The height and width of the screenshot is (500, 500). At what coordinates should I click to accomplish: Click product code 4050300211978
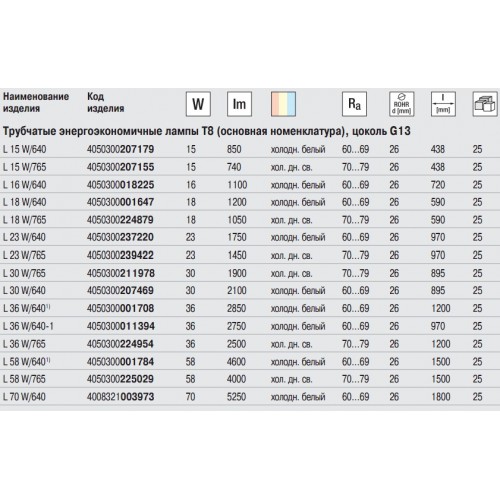(x=121, y=273)
